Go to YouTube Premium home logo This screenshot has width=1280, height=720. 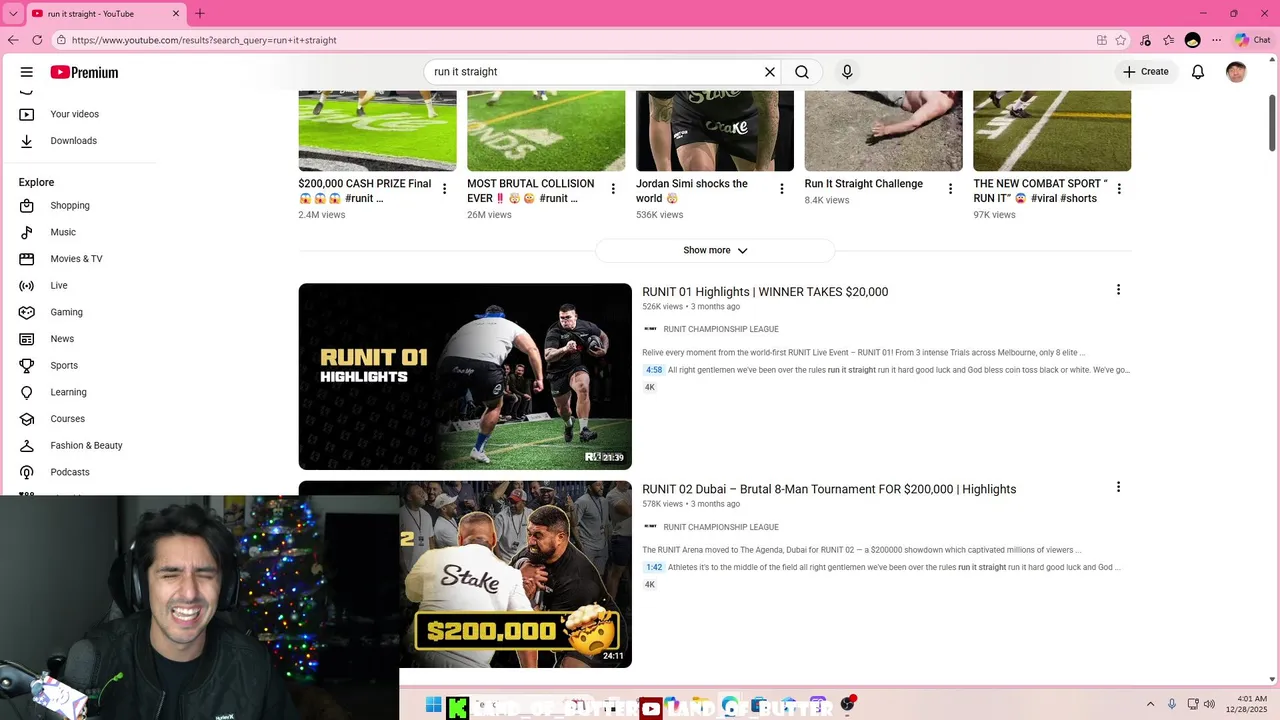pyautogui.click(x=84, y=72)
